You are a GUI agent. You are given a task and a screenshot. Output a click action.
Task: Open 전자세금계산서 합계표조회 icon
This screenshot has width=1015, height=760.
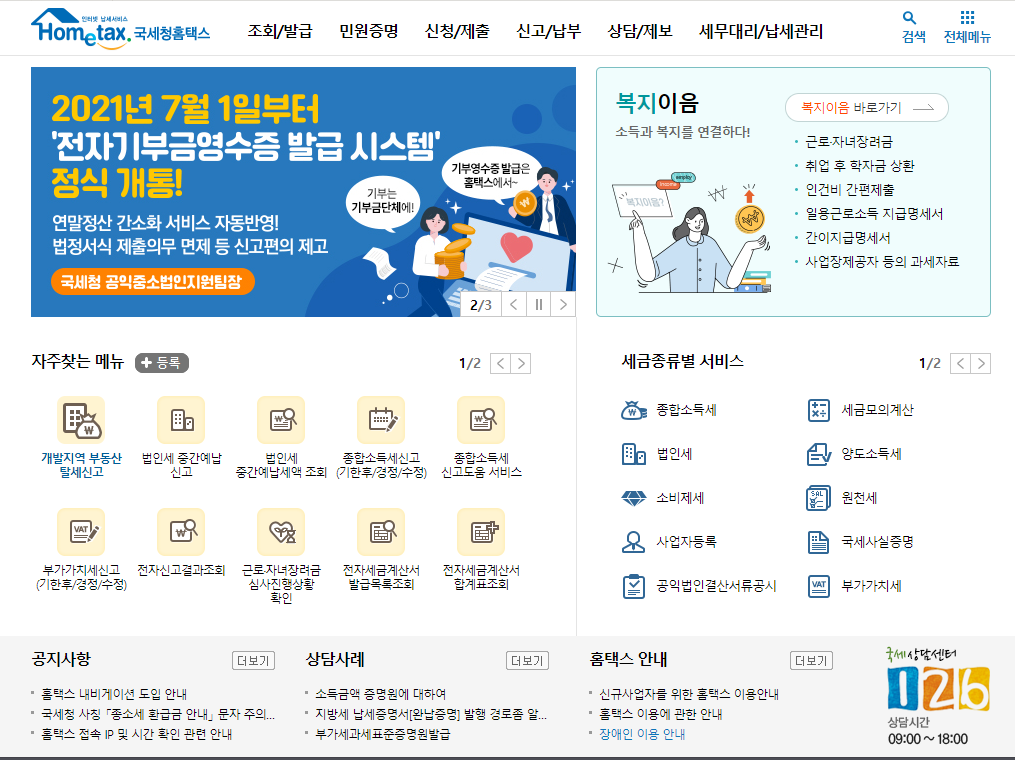(481, 532)
